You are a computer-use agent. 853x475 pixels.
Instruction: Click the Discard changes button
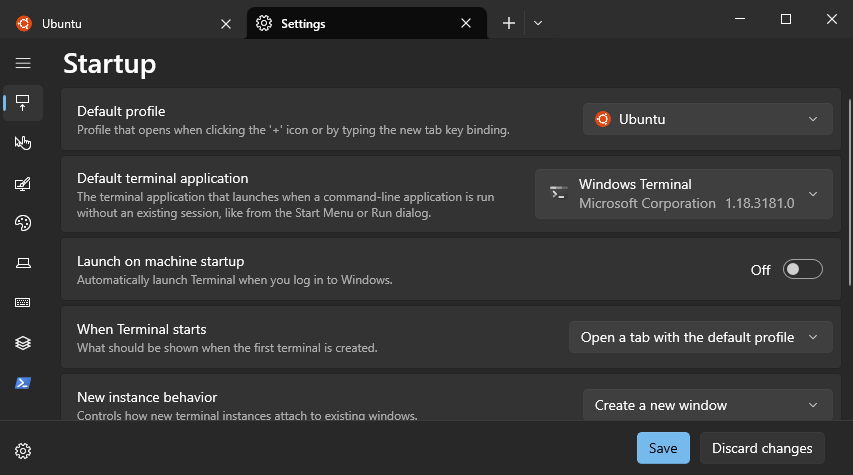point(762,448)
